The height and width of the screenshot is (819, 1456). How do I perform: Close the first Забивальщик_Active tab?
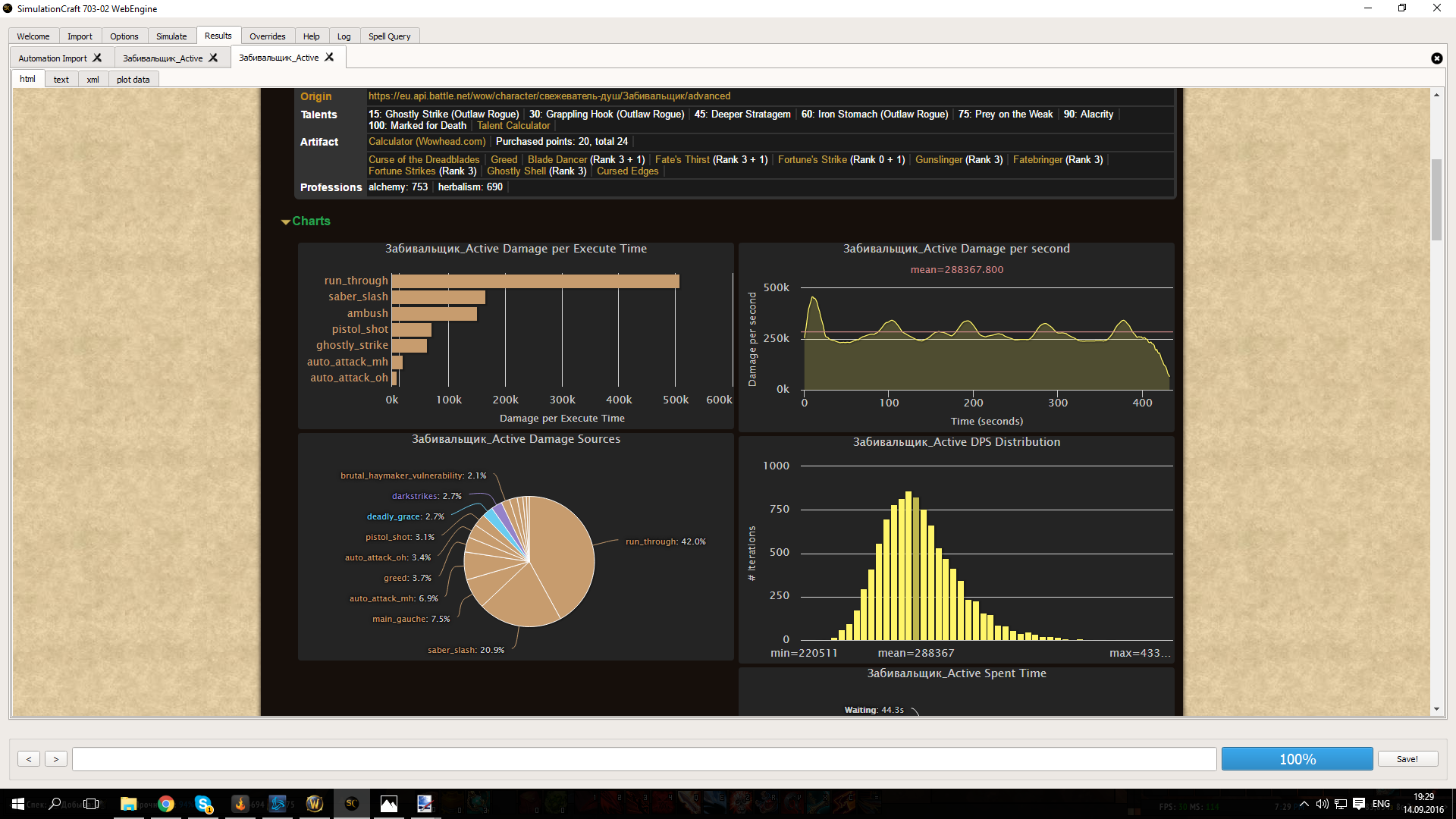click(x=213, y=58)
